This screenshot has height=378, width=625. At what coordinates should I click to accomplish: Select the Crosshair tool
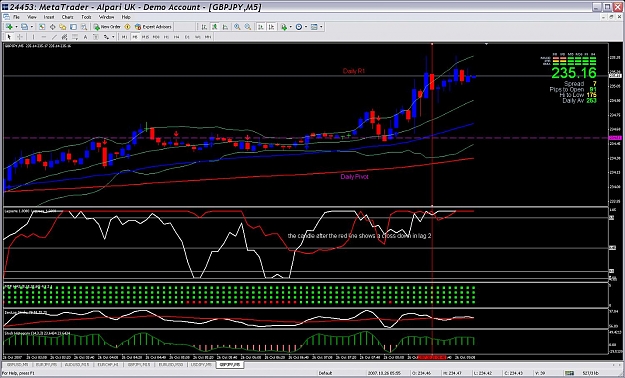pos(20,37)
